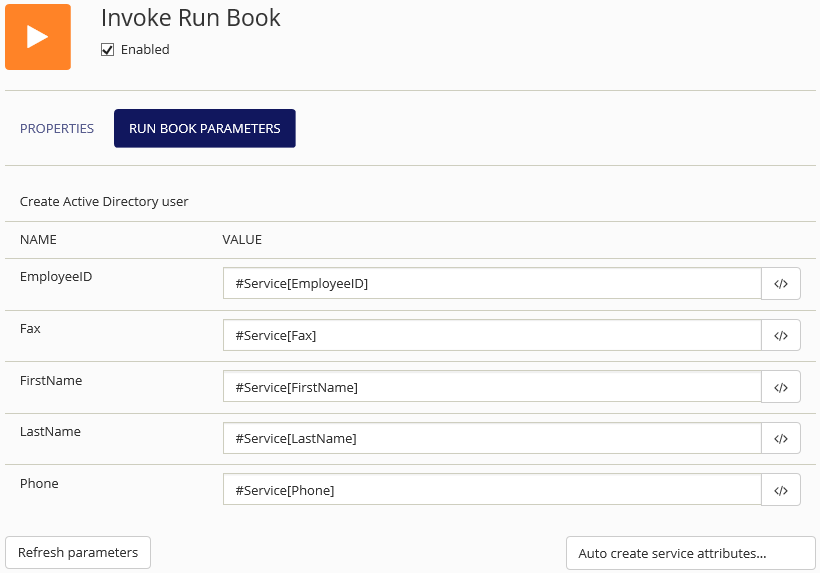Click into the FirstName value field

[492, 387]
